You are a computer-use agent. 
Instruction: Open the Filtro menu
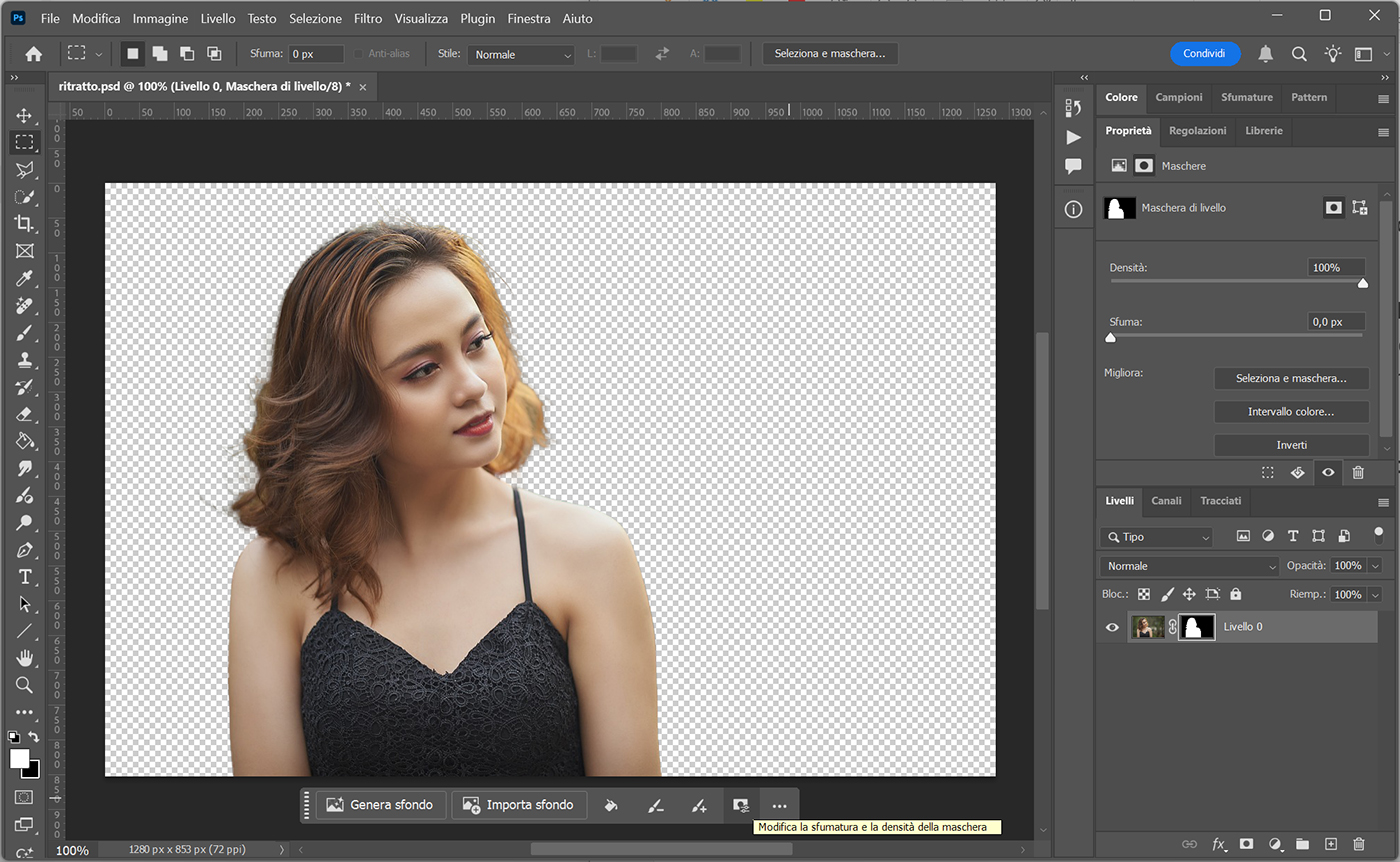[368, 18]
